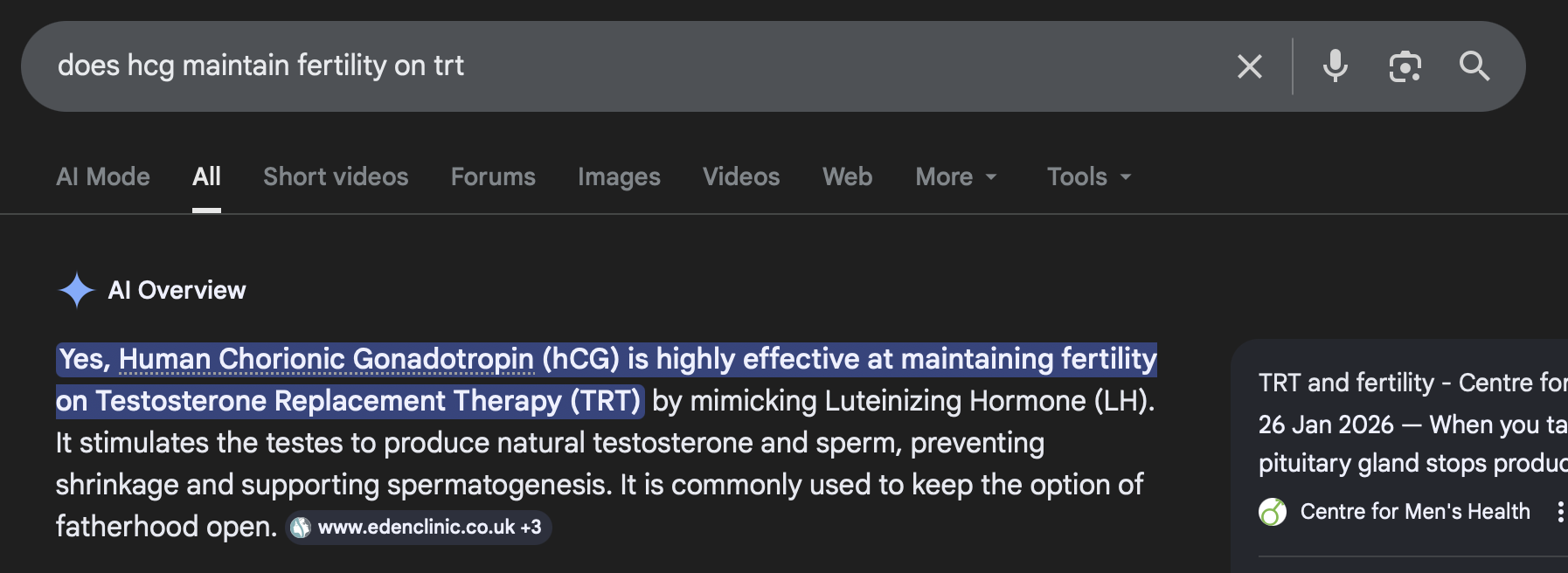The height and width of the screenshot is (573, 1568).
Task: Click the AI Overview sparkle icon
Action: (76, 290)
